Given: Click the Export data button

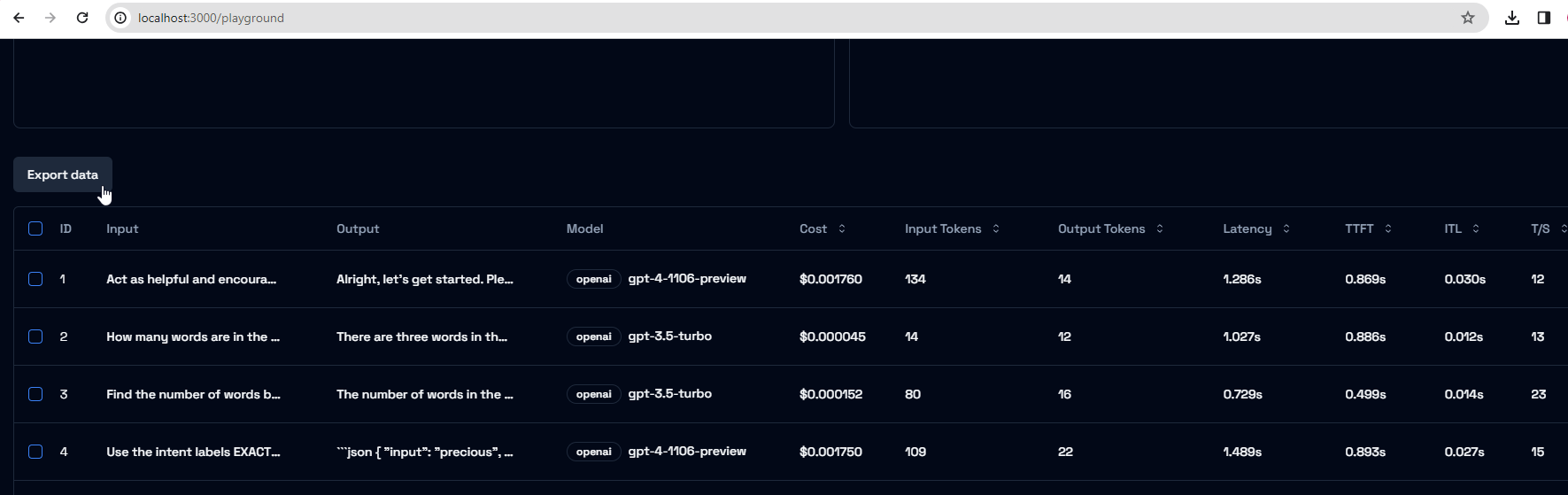Looking at the screenshot, I should 63,174.
